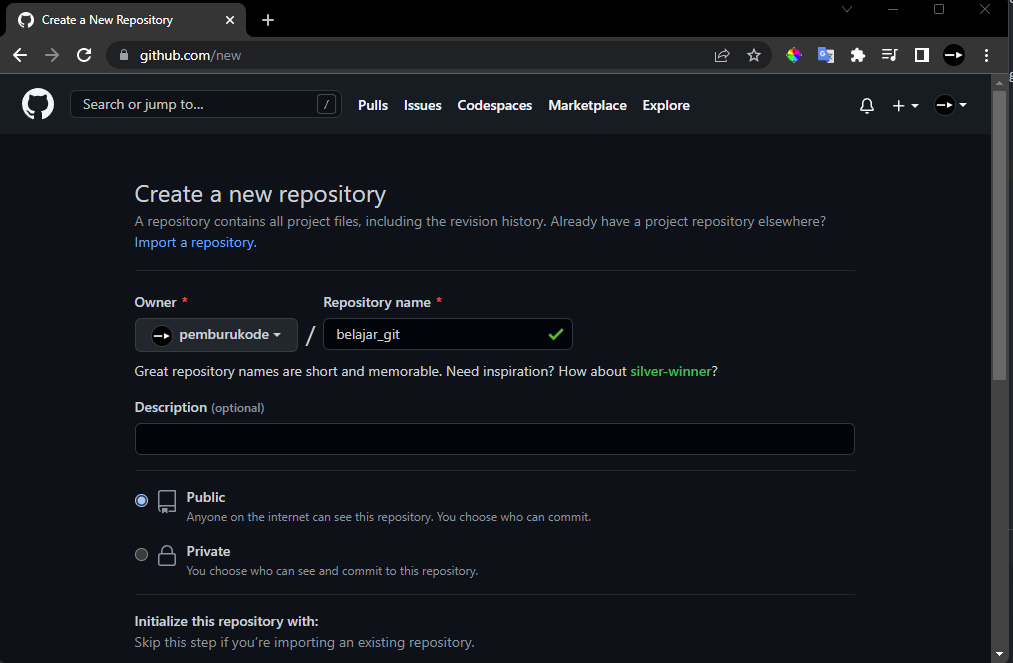This screenshot has width=1013, height=663.
Task: Click the Private lock icon
Action: (167, 556)
